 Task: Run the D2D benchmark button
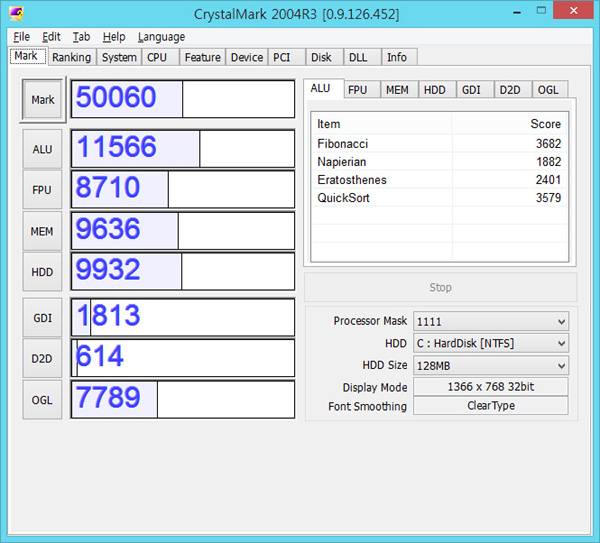point(42,359)
